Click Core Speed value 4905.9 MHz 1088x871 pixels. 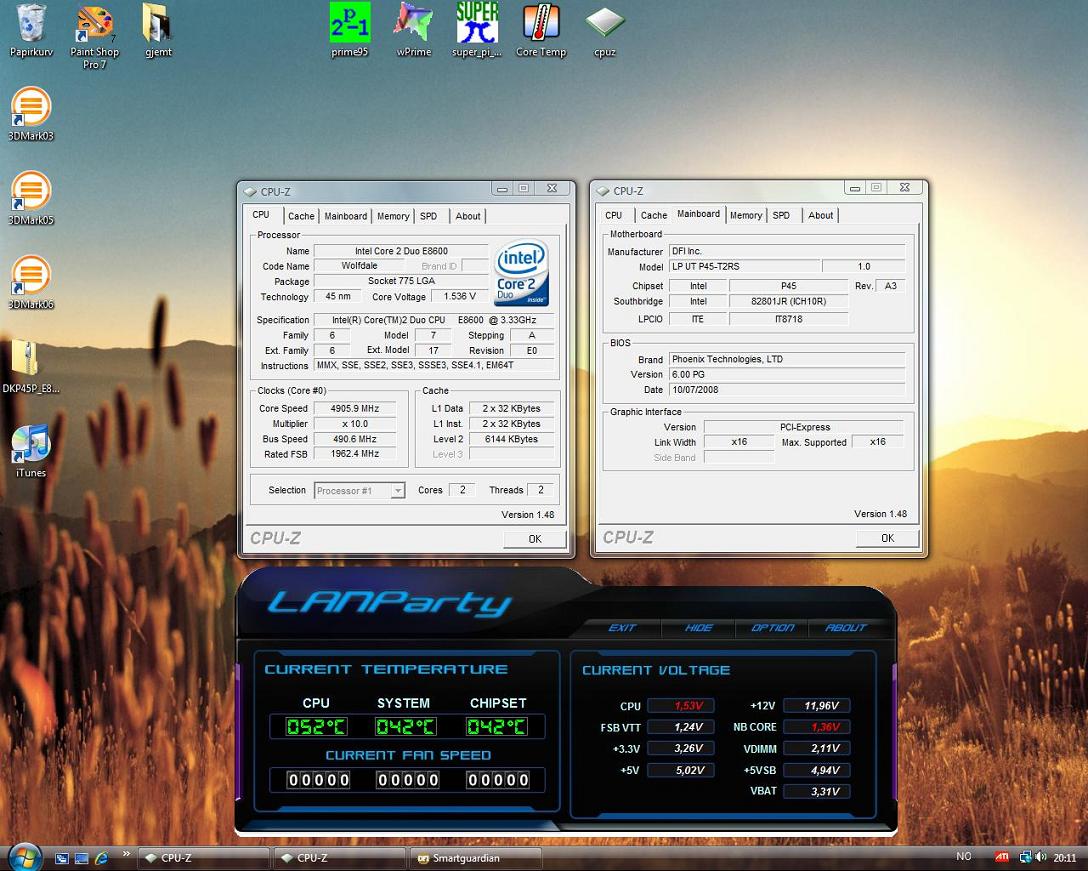355,409
